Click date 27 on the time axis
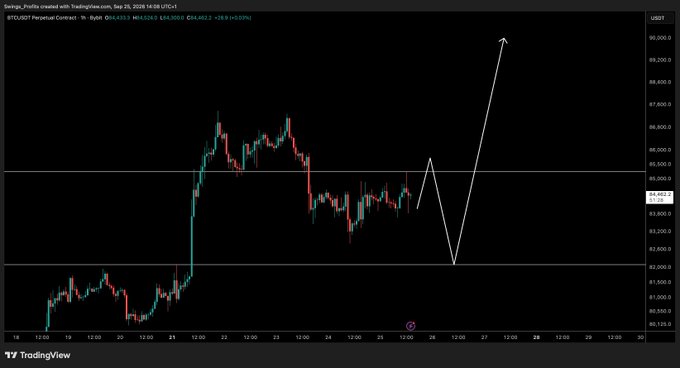The height and width of the screenshot is (368, 680). click(484, 337)
